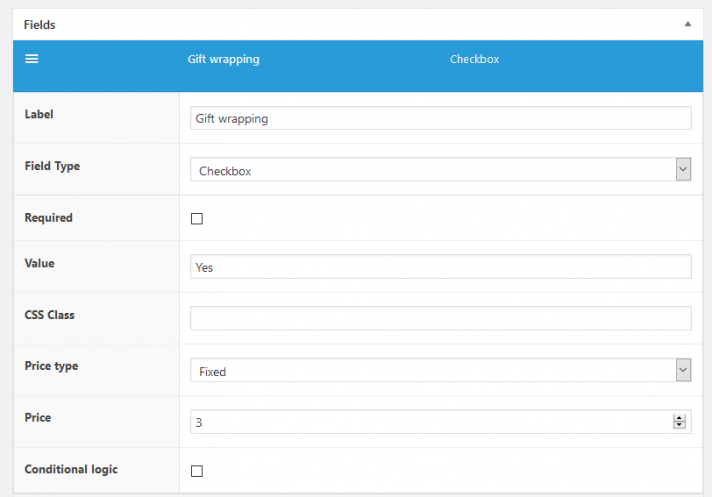
Task: Click the Fields panel heading
Action: point(41,23)
